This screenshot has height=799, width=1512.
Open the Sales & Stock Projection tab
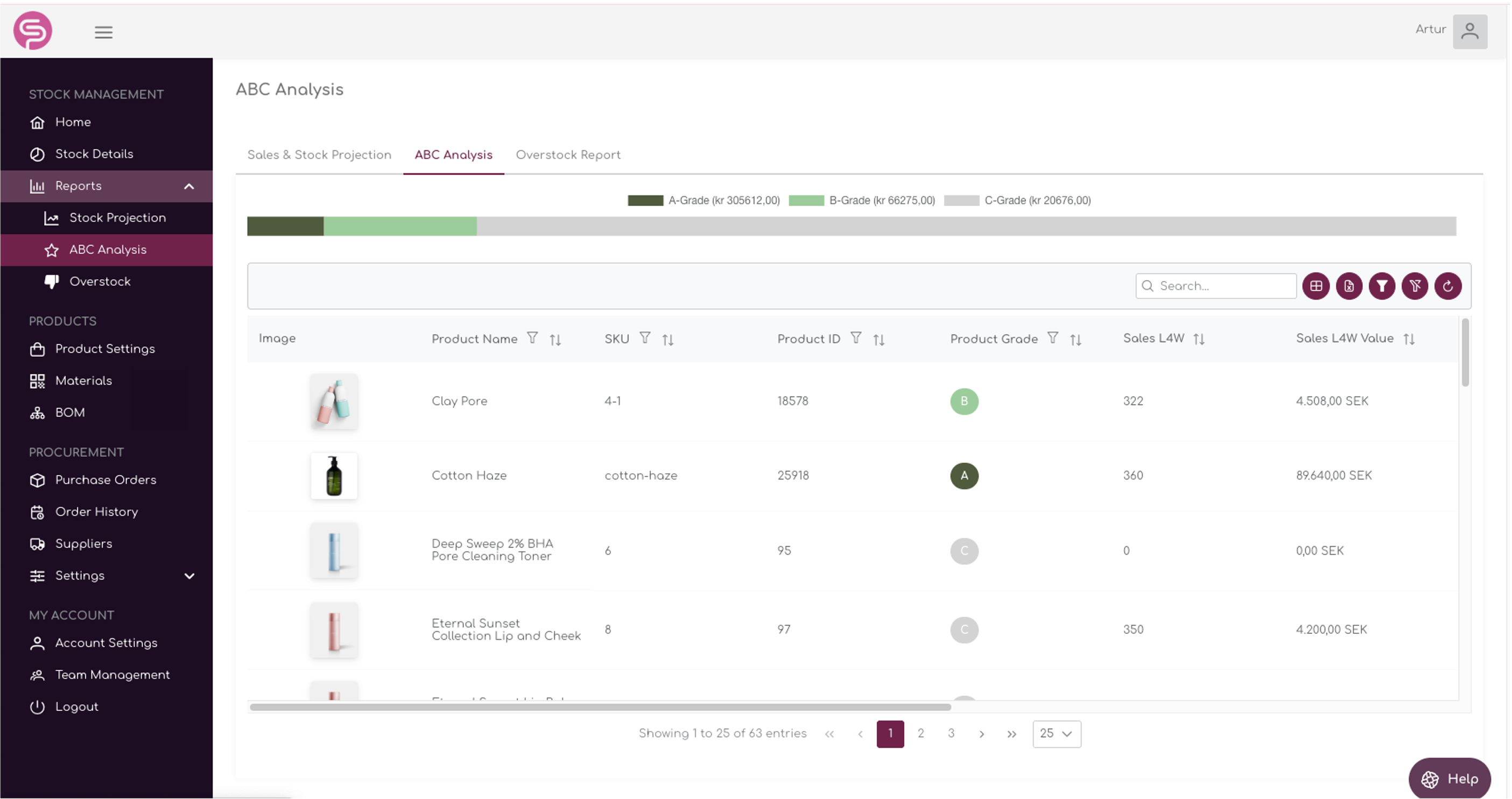tap(319, 155)
